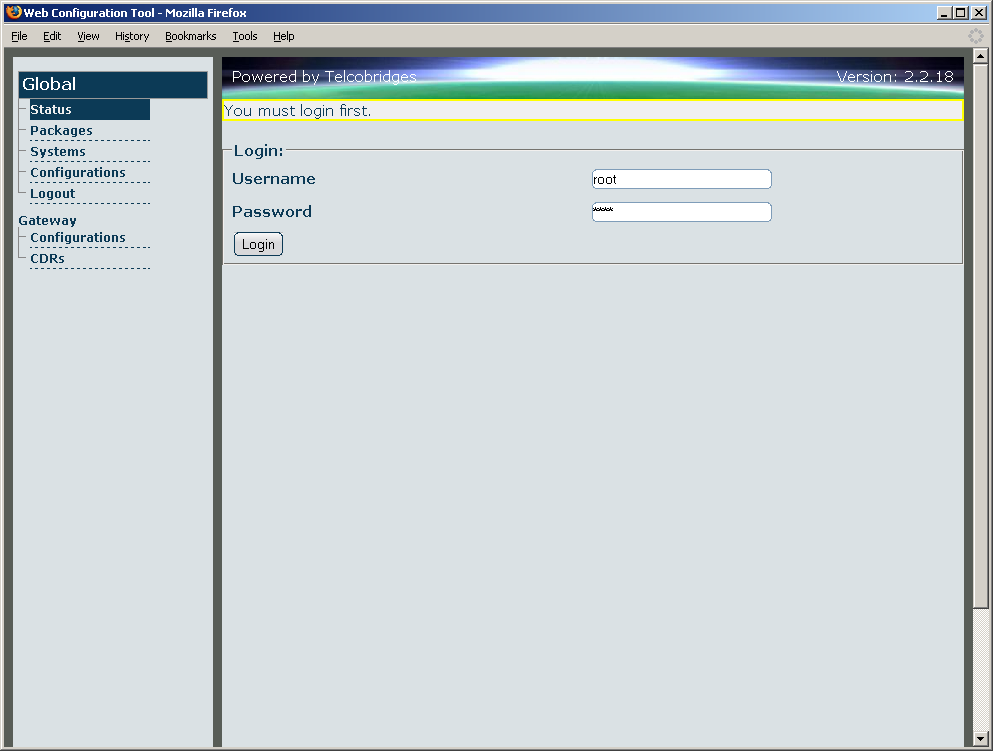Open the File menu

pos(19,36)
